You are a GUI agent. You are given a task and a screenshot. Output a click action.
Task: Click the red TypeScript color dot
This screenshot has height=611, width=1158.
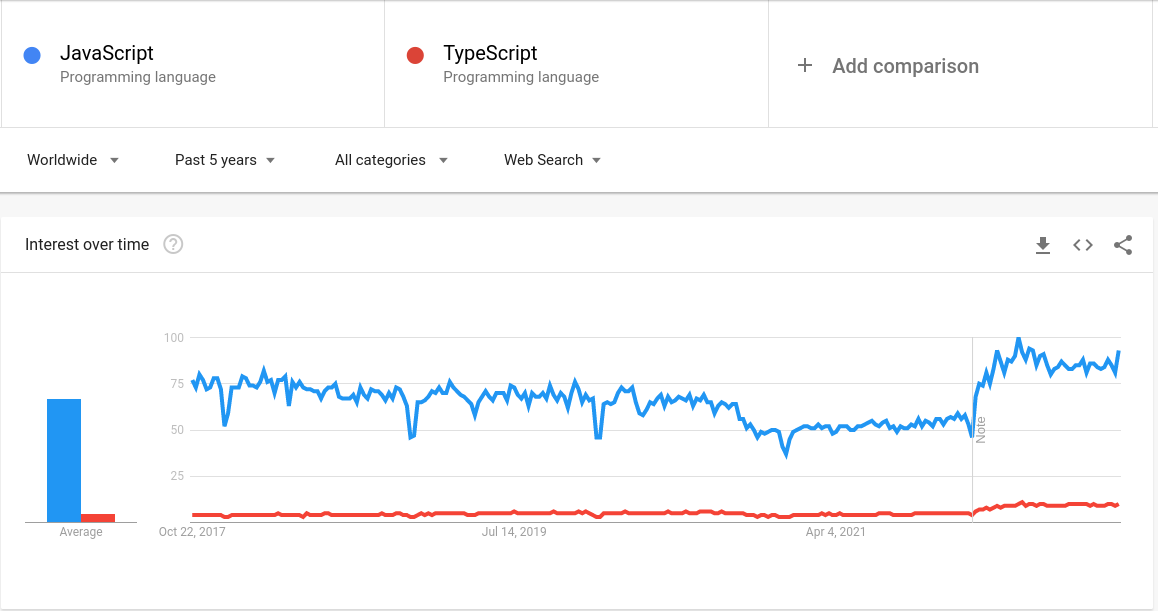[x=415, y=55]
